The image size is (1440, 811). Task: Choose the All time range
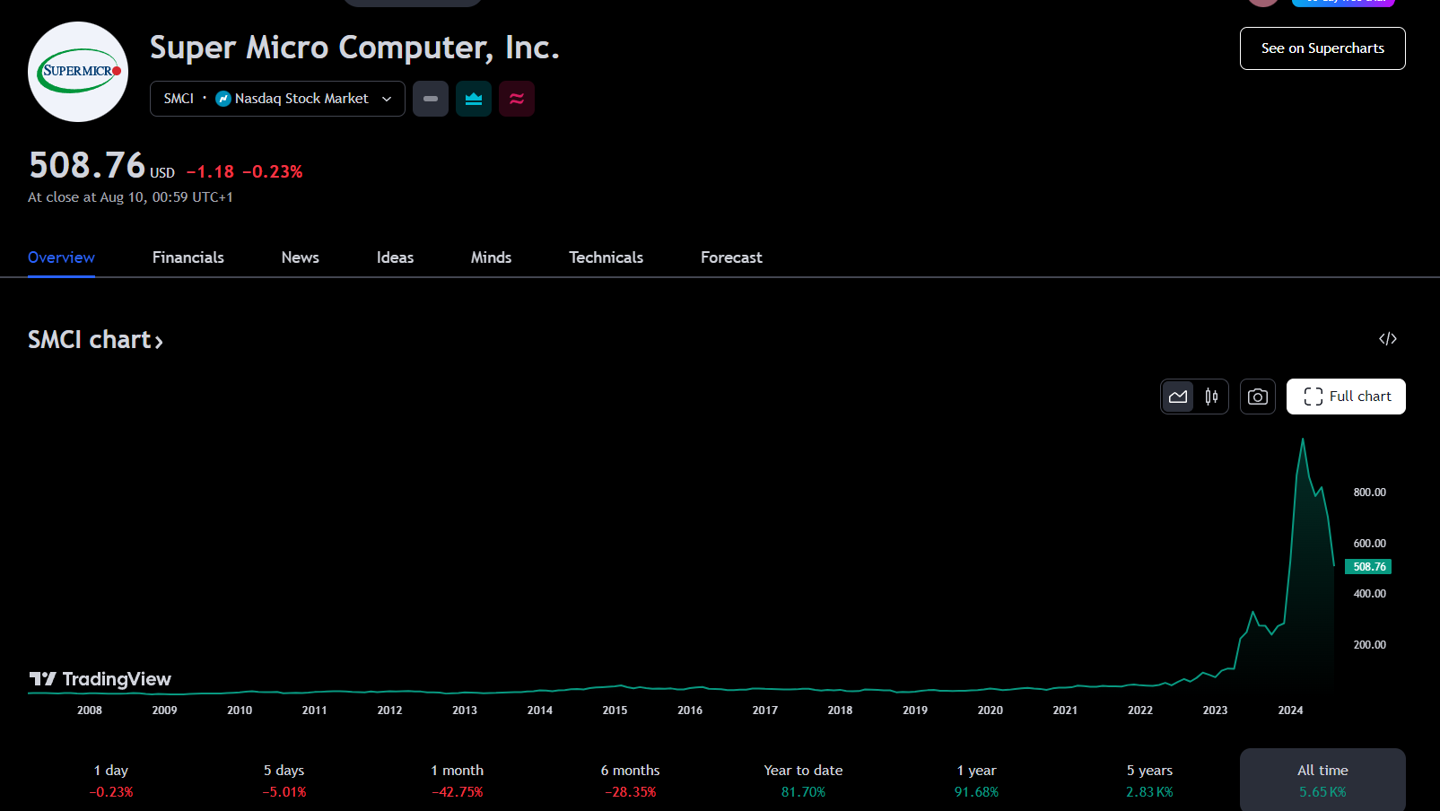coord(1322,780)
